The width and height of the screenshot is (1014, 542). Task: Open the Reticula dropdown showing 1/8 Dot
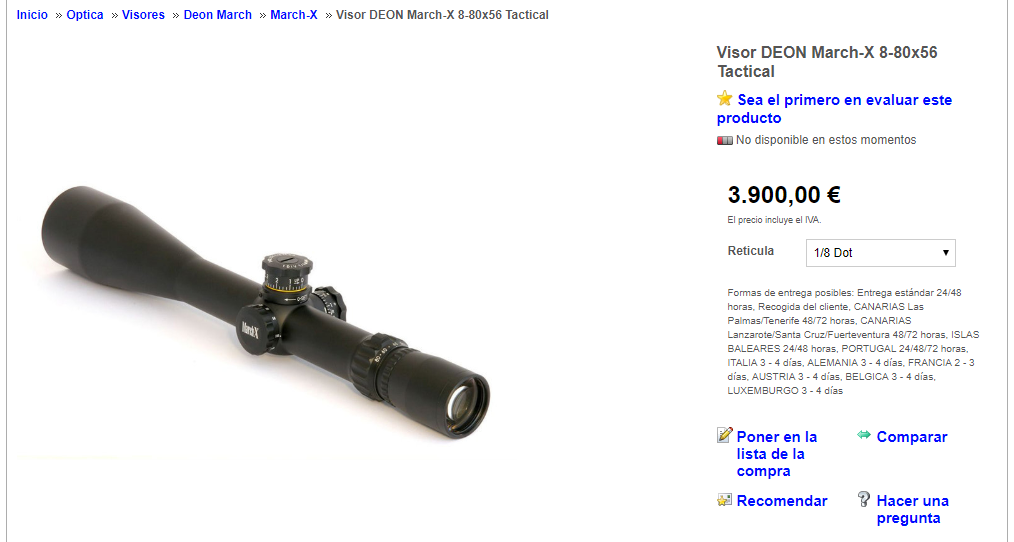880,253
